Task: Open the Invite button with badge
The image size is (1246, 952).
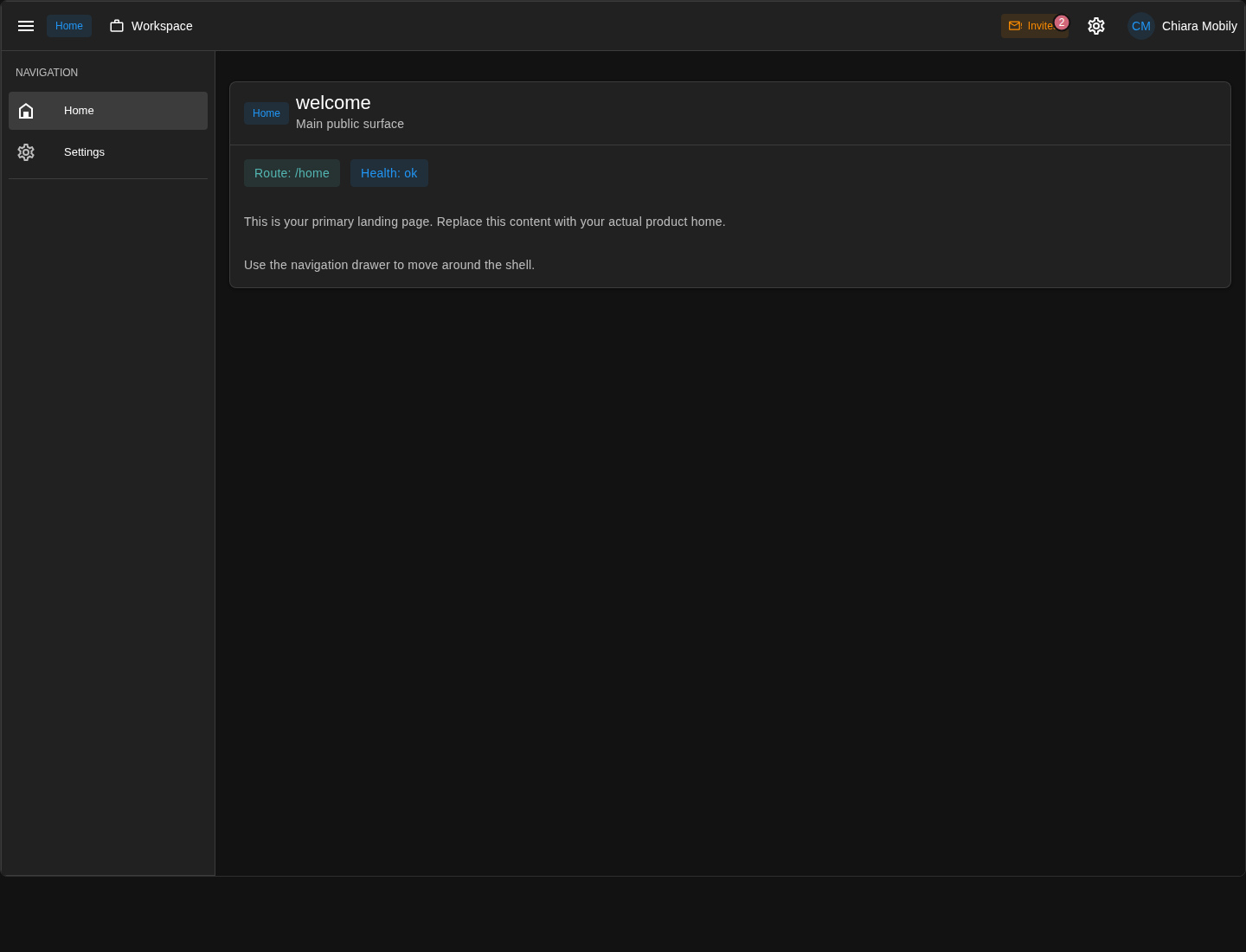Action: [x=1035, y=26]
